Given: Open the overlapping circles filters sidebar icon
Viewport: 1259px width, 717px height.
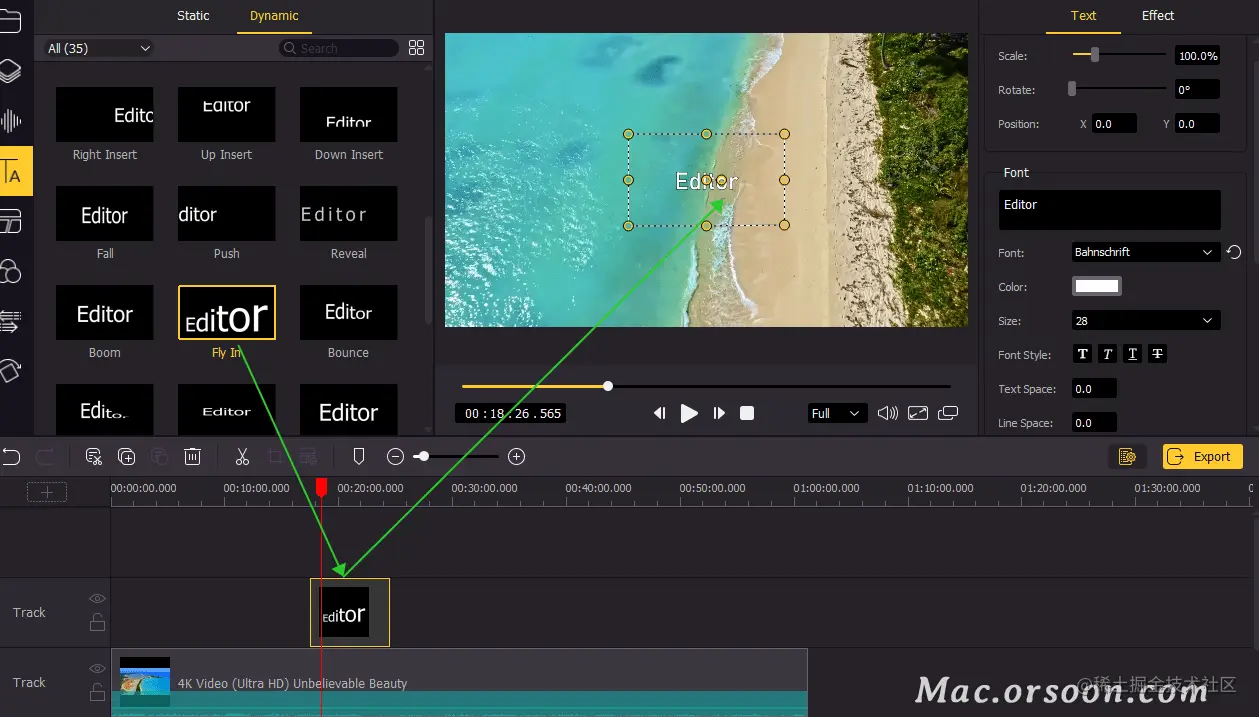Looking at the screenshot, I should (x=10, y=271).
